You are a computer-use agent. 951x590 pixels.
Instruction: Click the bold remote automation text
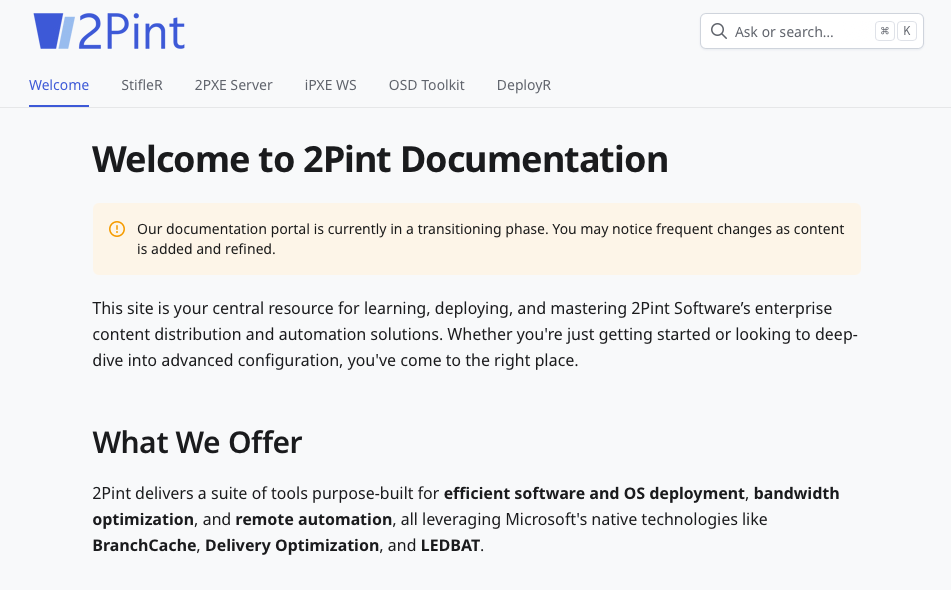[314, 519]
